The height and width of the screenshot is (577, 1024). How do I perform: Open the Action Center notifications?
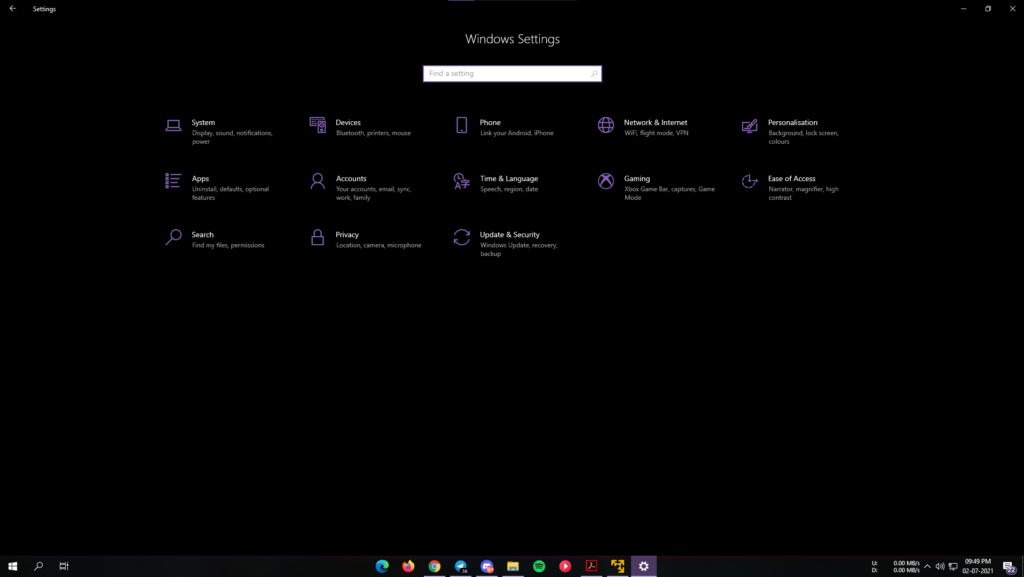click(1010, 566)
